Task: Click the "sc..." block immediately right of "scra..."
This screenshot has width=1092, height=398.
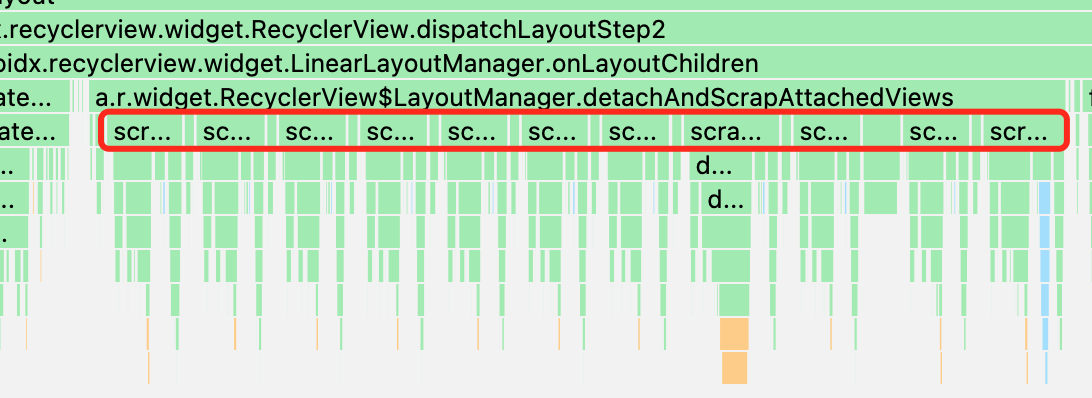Action: click(x=824, y=131)
